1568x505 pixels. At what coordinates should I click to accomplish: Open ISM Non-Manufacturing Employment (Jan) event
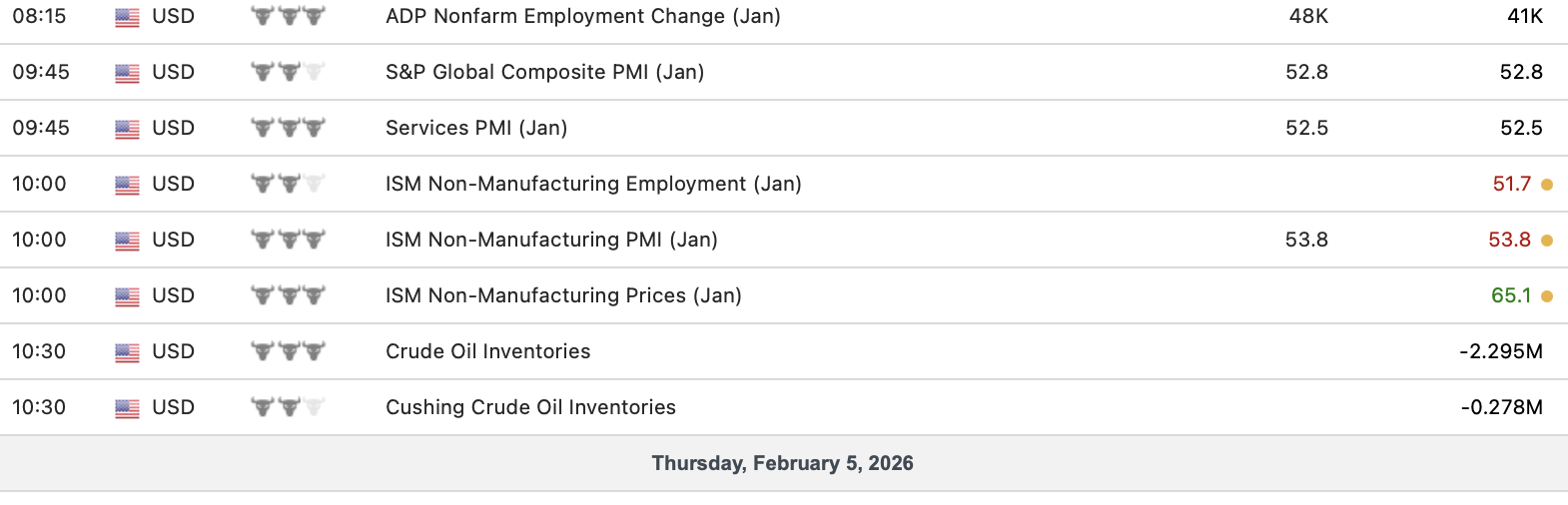[x=593, y=185]
